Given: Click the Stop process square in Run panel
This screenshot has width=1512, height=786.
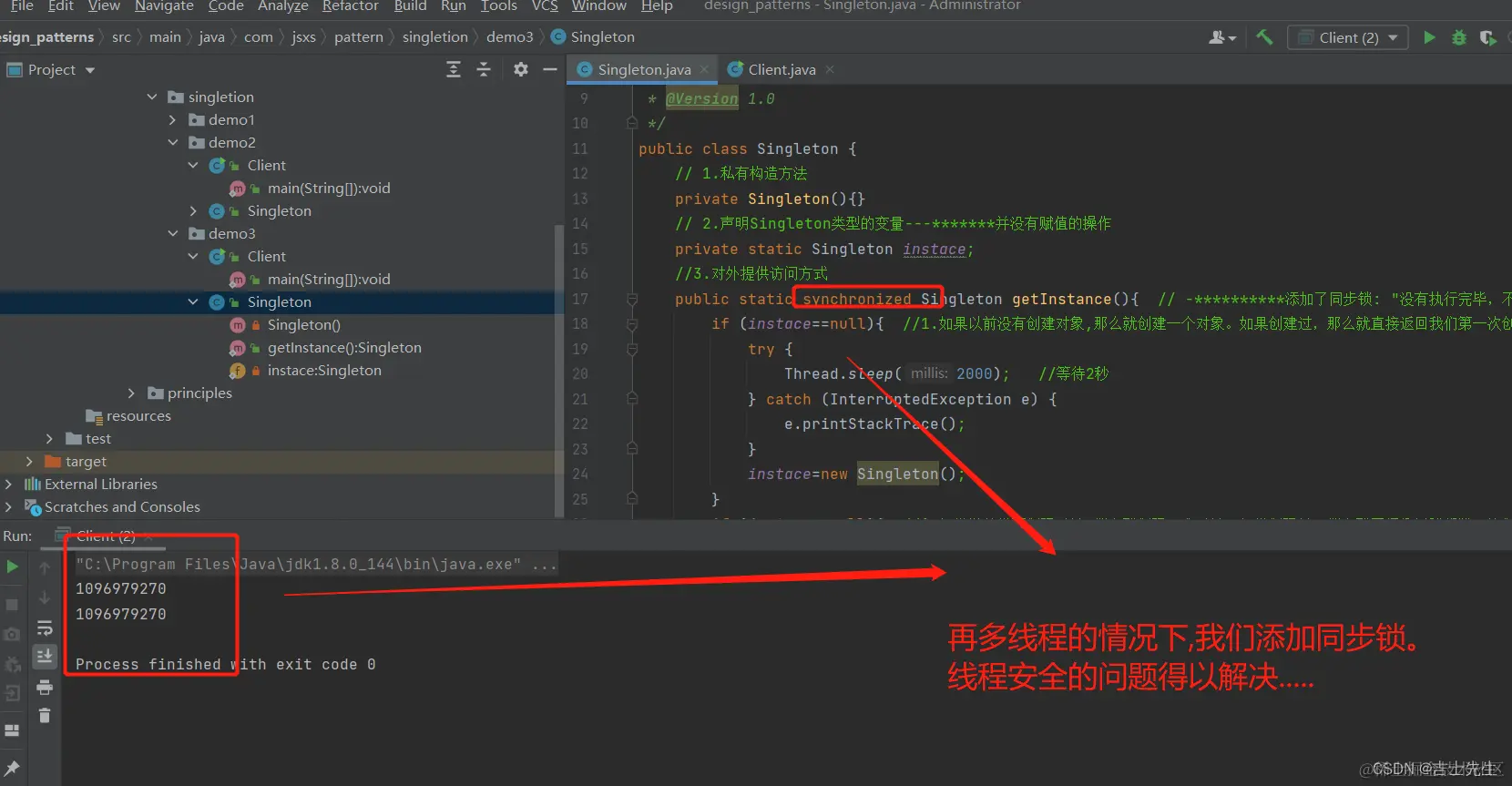Looking at the screenshot, I should (12, 605).
